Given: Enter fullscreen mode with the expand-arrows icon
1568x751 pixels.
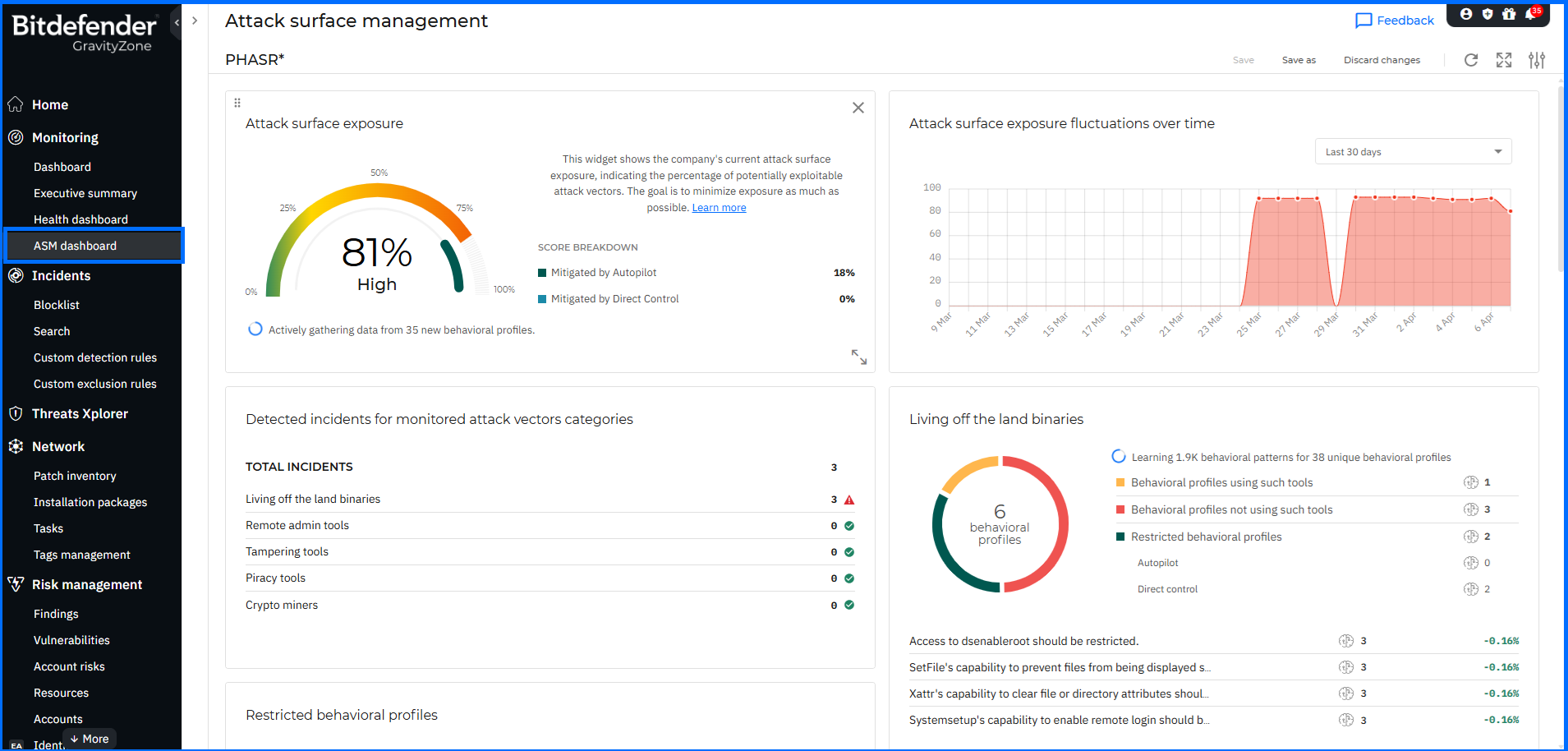Looking at the screenshot, I should tap(1504, 60).
